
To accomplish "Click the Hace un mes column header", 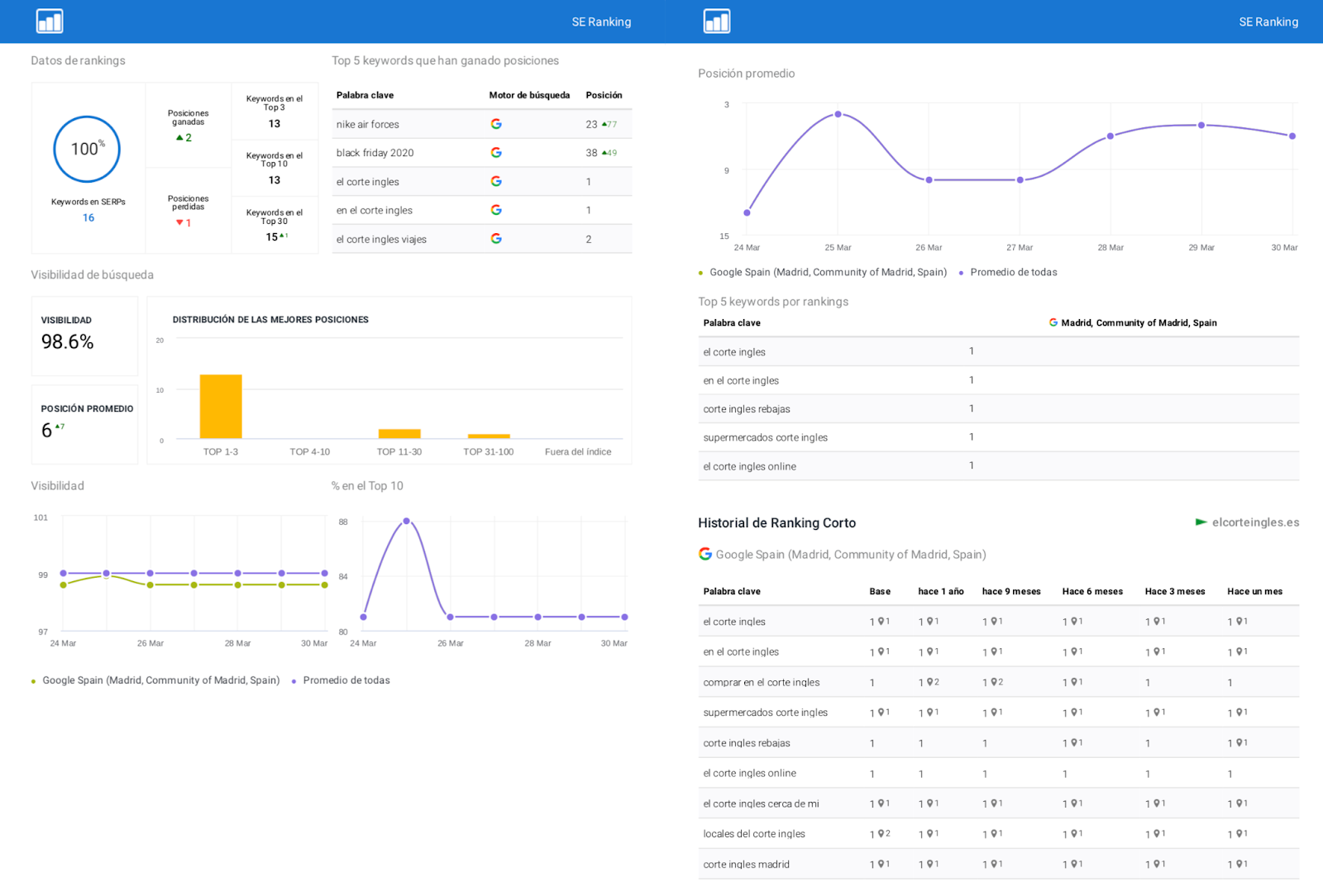I will tap(1254, 592).
